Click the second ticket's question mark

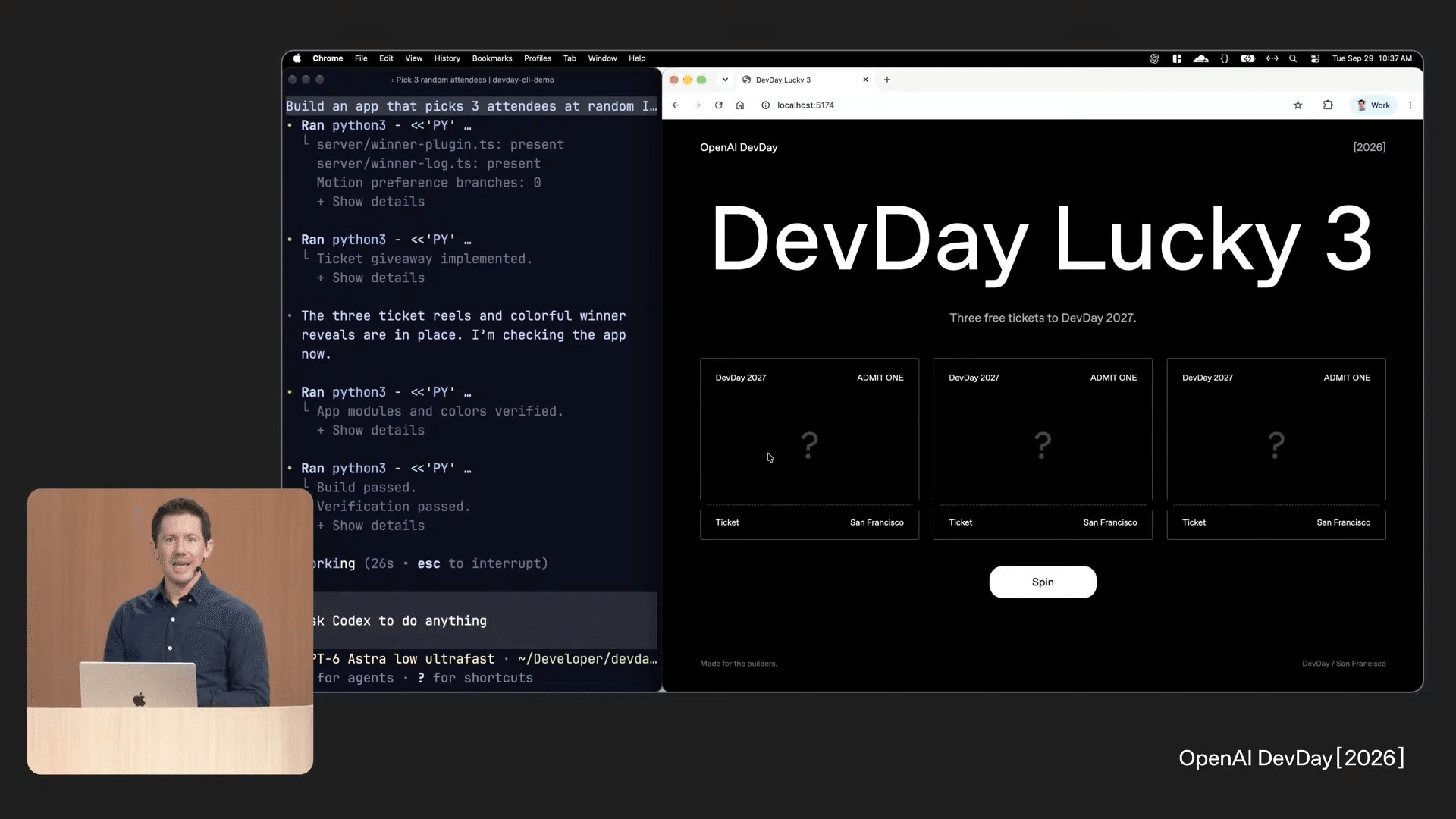click(x=1043, y=445)
